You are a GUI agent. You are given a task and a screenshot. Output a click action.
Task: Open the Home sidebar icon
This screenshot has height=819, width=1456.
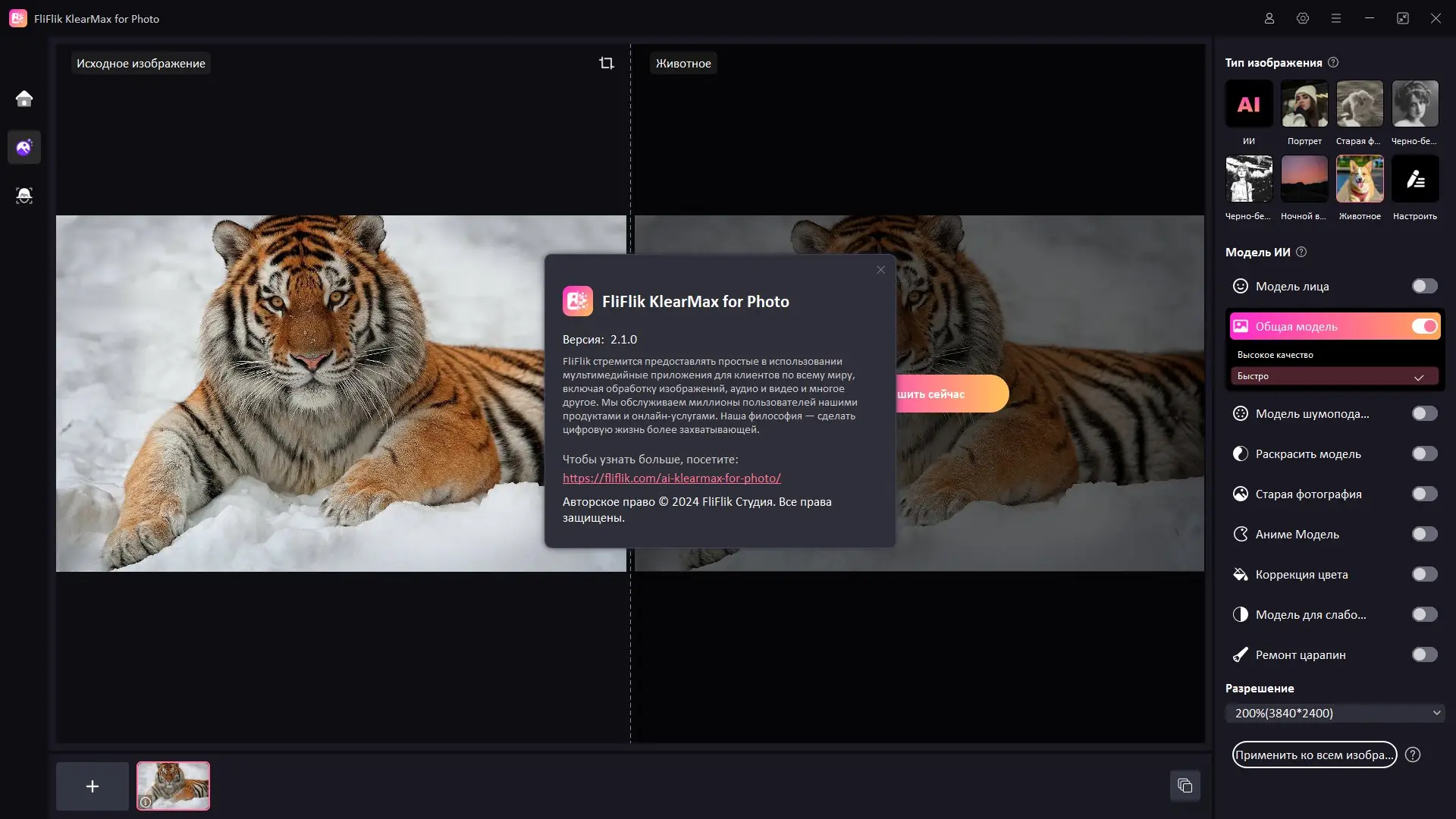click(x=24, y=99)
